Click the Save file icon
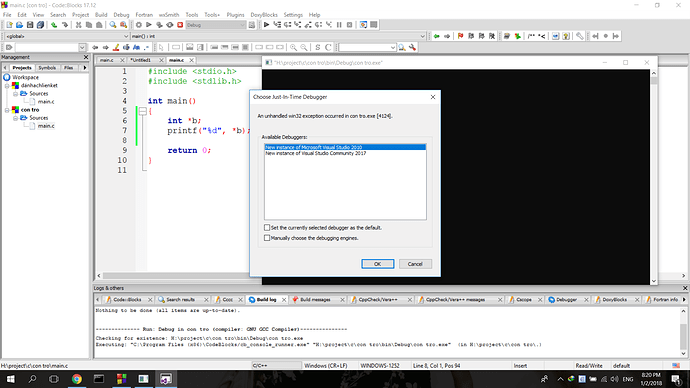Screen dimensions: 690x388 (30, 25)
